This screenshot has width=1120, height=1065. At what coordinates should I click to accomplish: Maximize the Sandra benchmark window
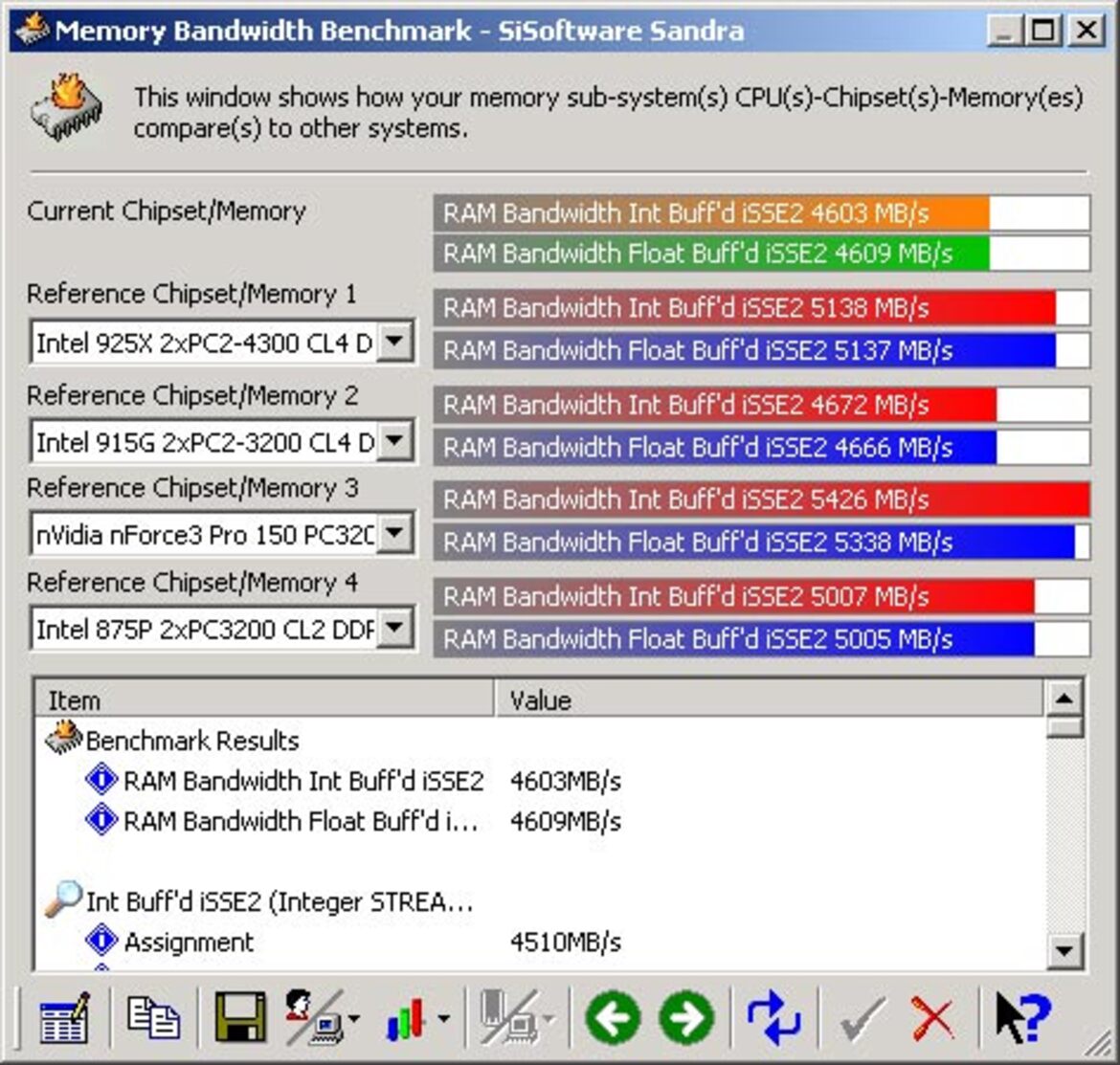1043,30
